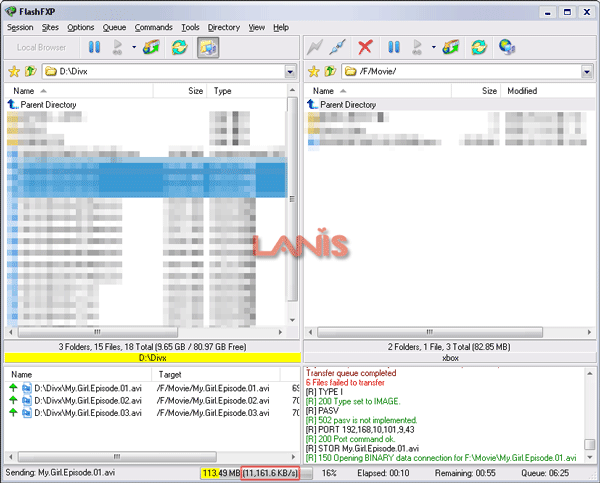Screen dimensions: 600x483
Task: Click the '6 Files failed to transfer' log line
Action: coord(345,382)
